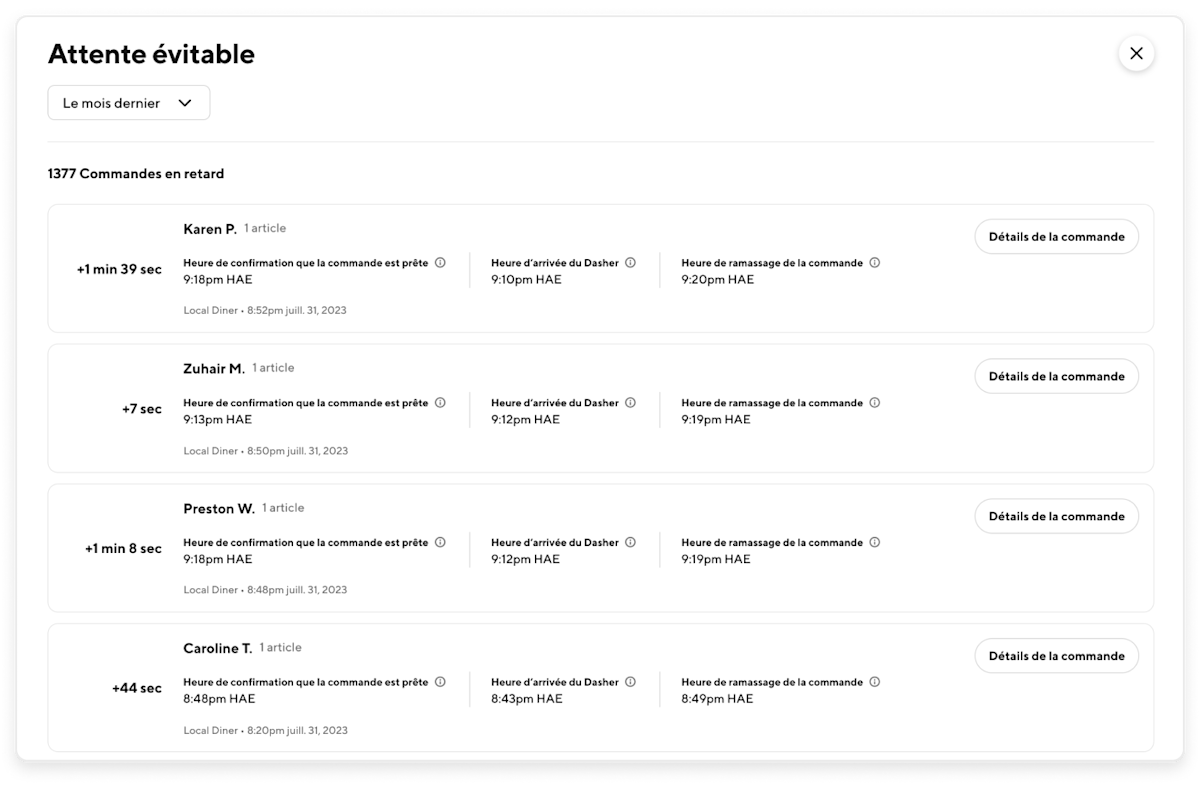The height and width of the screenshot is (794, 1200).
Task: Click info icon beside Preston W.'s order pickup time
Action: pyautogui.click(x=874, y=542)
